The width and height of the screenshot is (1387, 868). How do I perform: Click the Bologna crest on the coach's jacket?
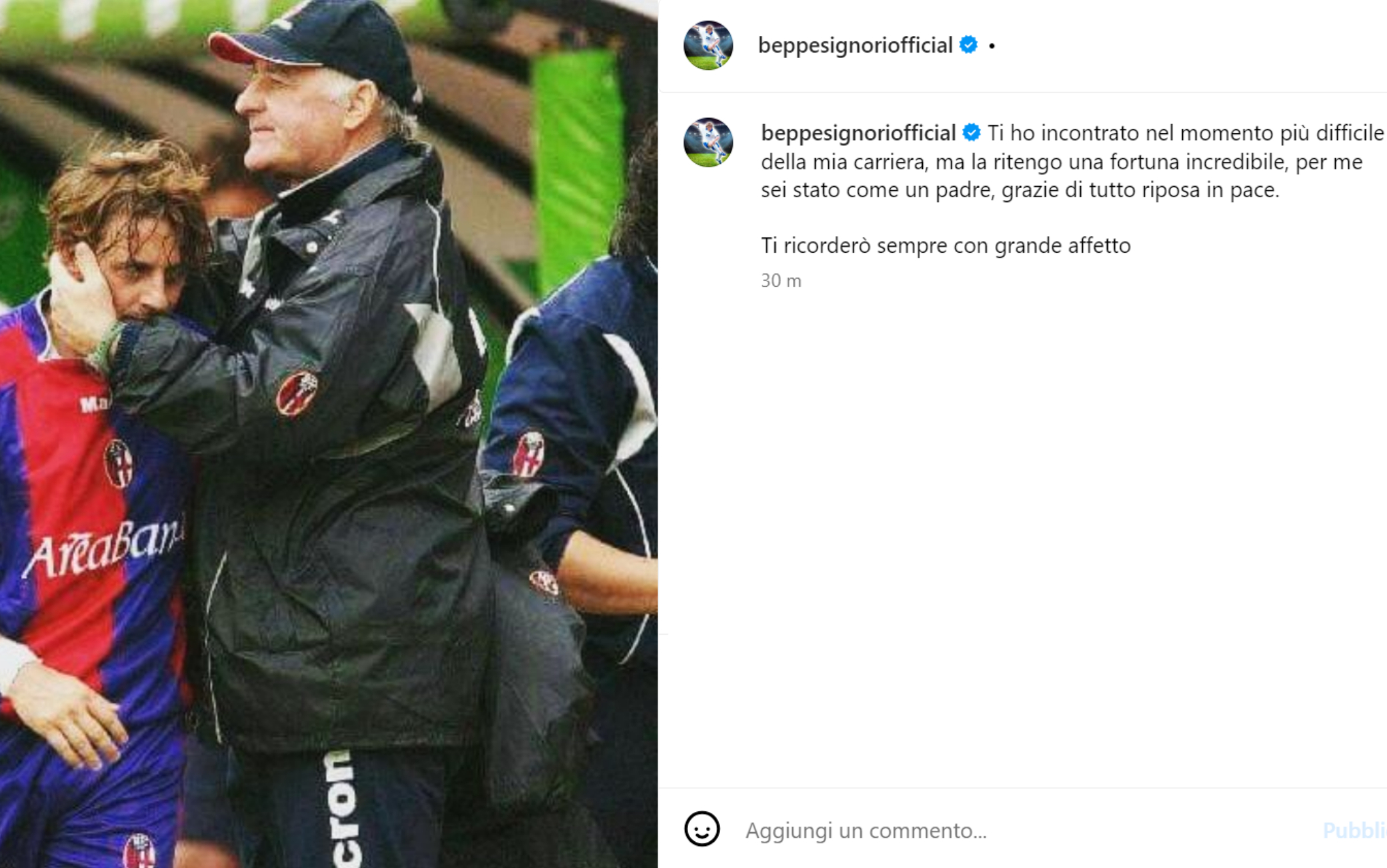coord(297,393)
